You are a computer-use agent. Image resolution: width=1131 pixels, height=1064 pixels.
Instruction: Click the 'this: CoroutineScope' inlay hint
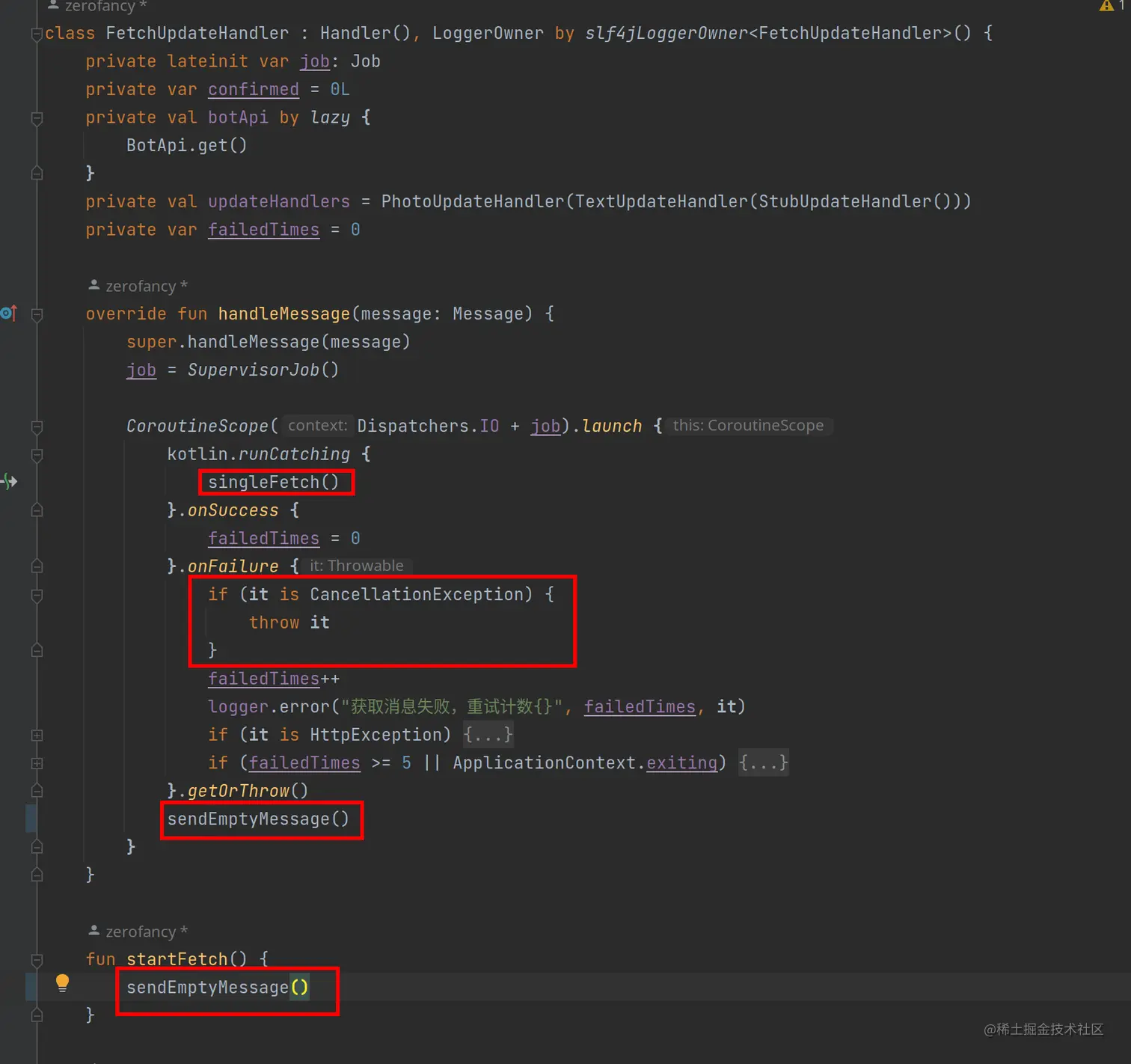748,426
